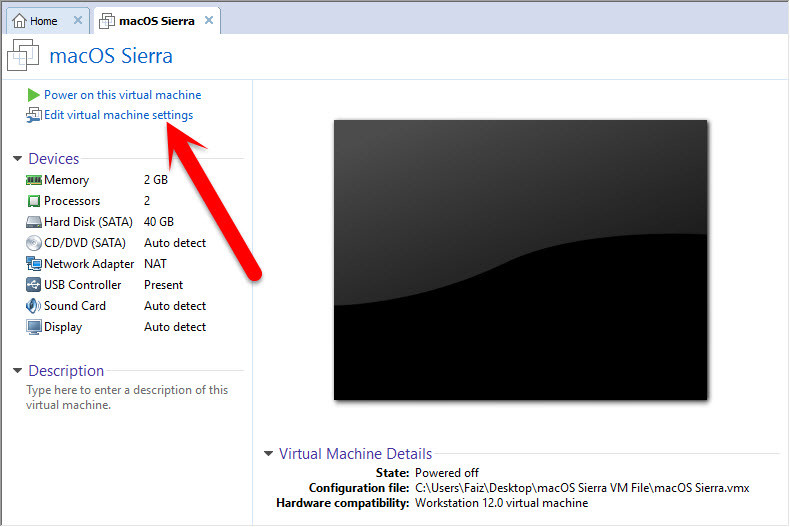Click the processors count value 2
Screen dimensions: 790x527
pyautogui.click(x=147, y=201)
